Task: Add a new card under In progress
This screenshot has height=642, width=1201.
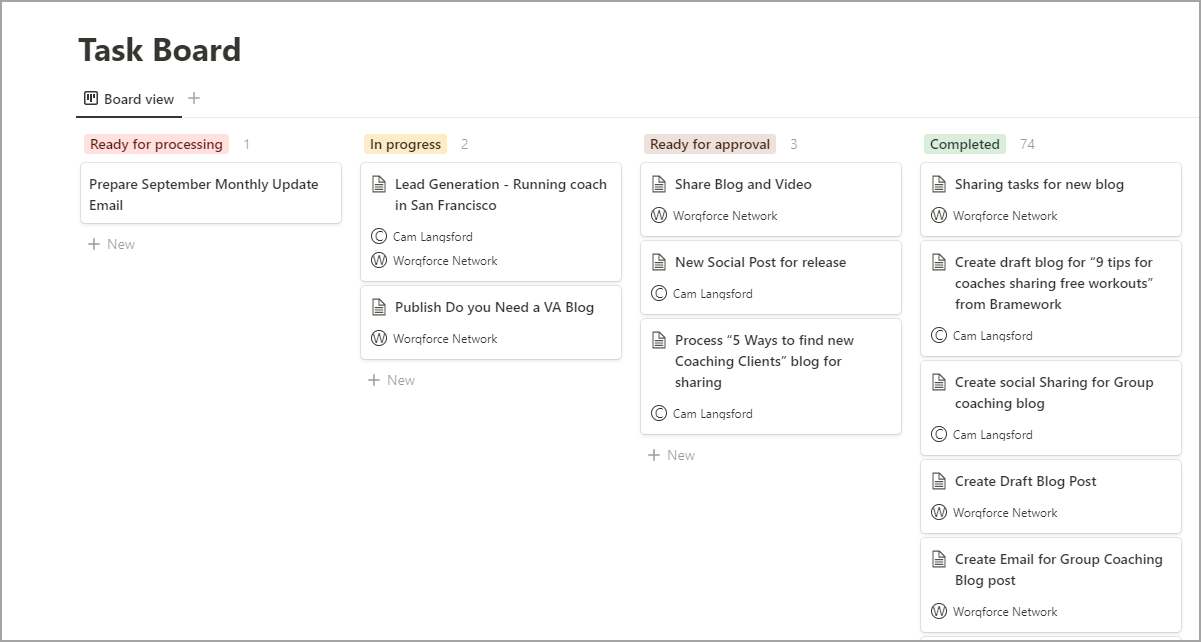Action: pos(391,380)
